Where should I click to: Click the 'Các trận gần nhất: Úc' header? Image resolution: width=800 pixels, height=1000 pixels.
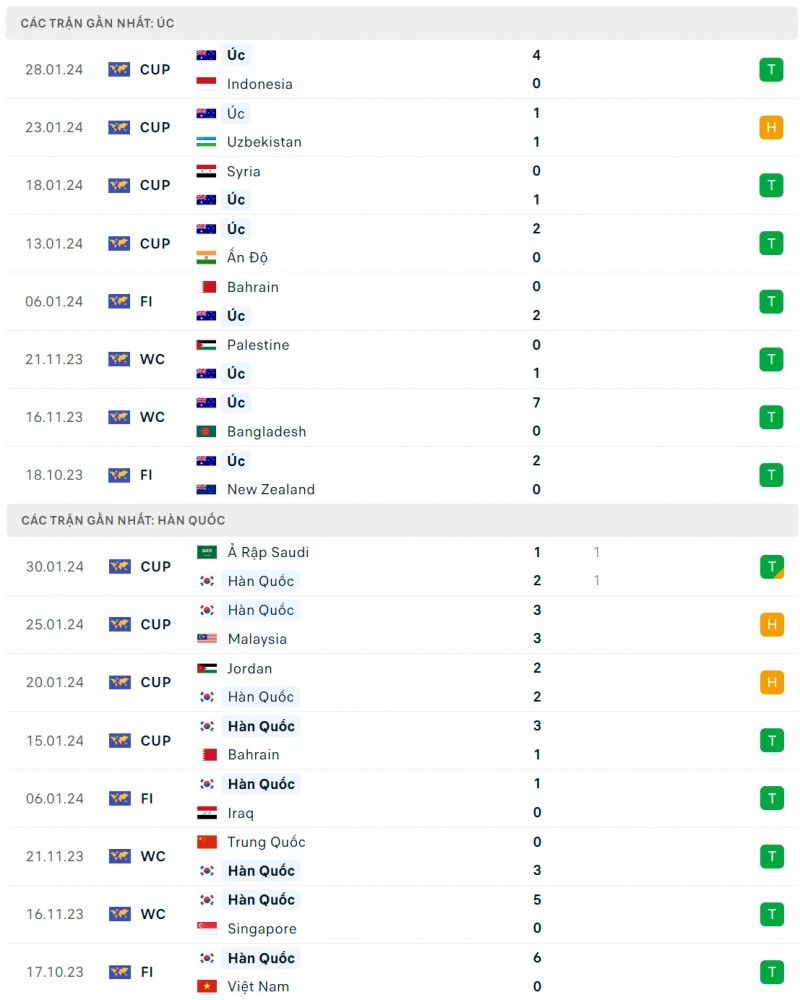(x=97, y=23)
